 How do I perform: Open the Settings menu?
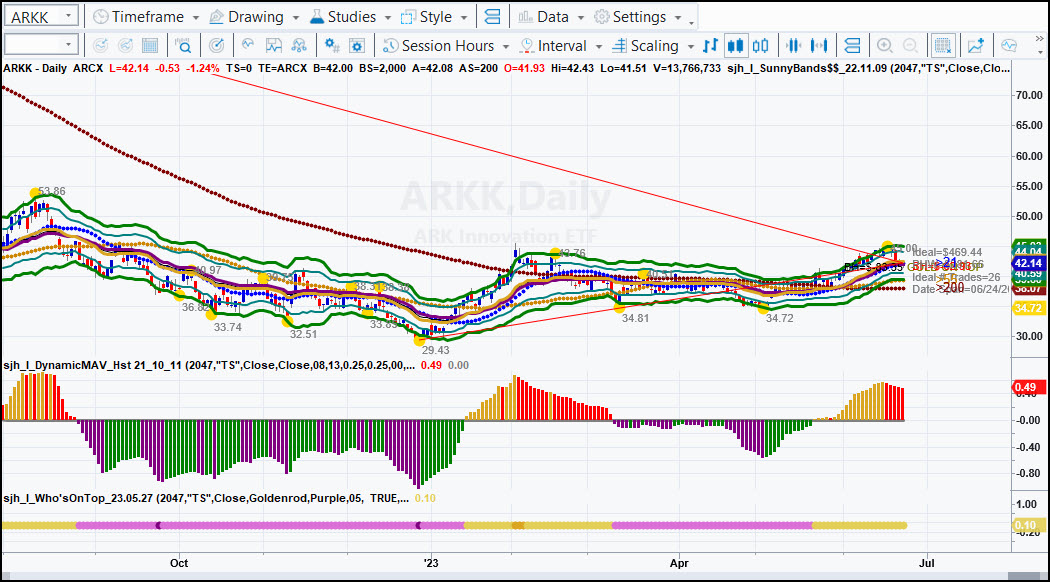639,17
